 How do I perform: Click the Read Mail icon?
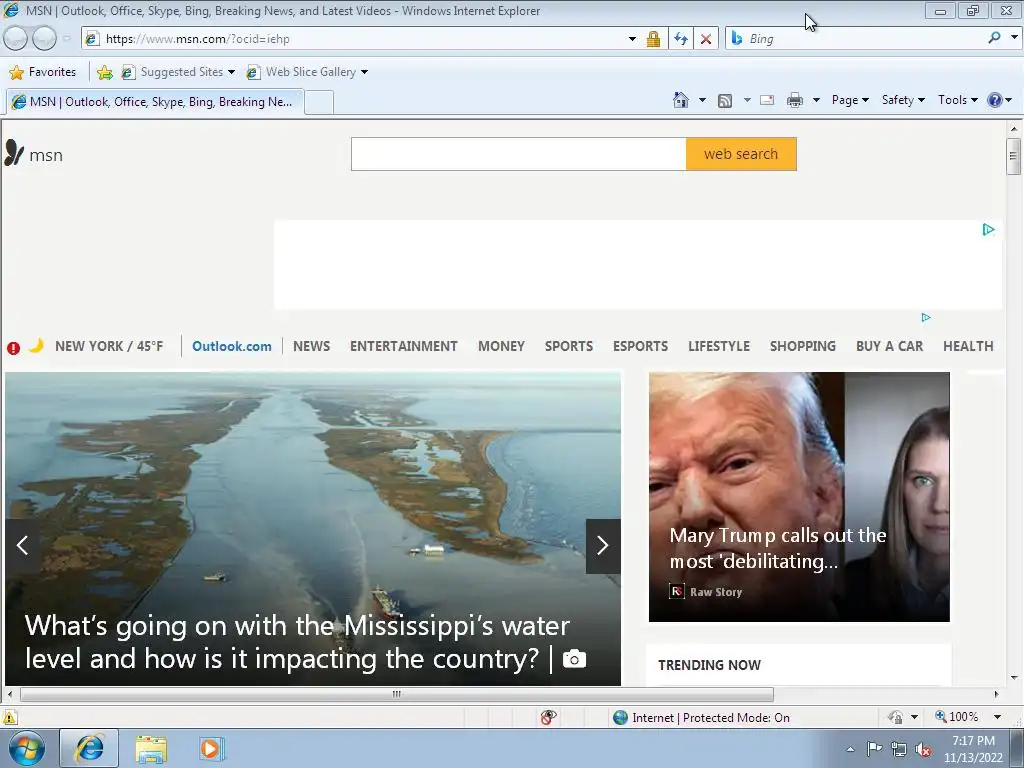pyautogui.click(x=767, y=100)
